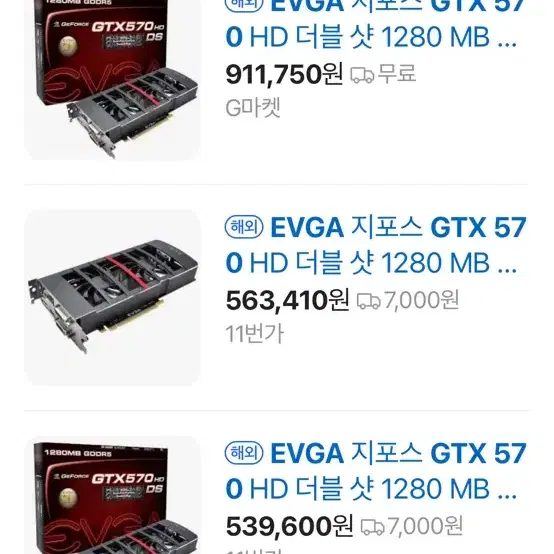Image resolution: width=554 pixels, height=554 pixels.
Task: Click 7,000원 shipping fee next to 563,410원
Action: (x=421, y=300)
